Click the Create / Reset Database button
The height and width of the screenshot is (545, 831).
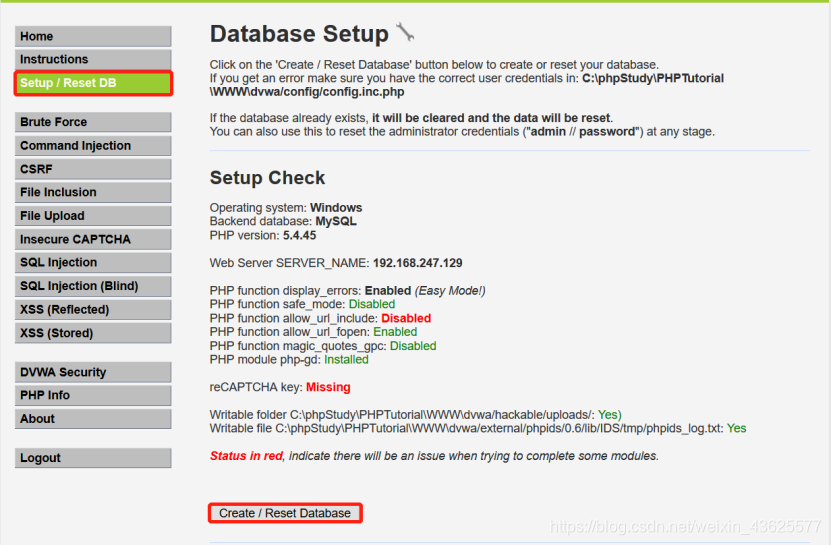pyautogui.click(x=285, y=513)
